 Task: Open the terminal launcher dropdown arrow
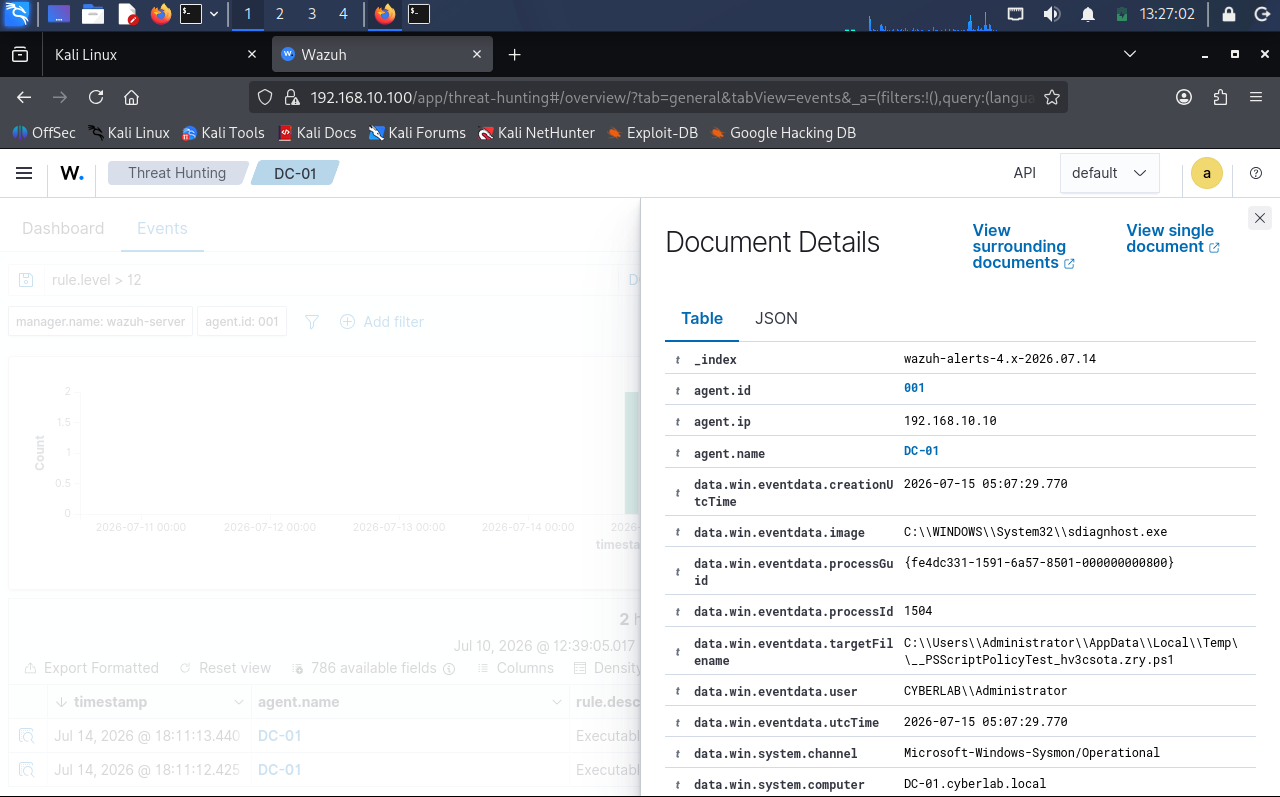(x=214, y=14)
